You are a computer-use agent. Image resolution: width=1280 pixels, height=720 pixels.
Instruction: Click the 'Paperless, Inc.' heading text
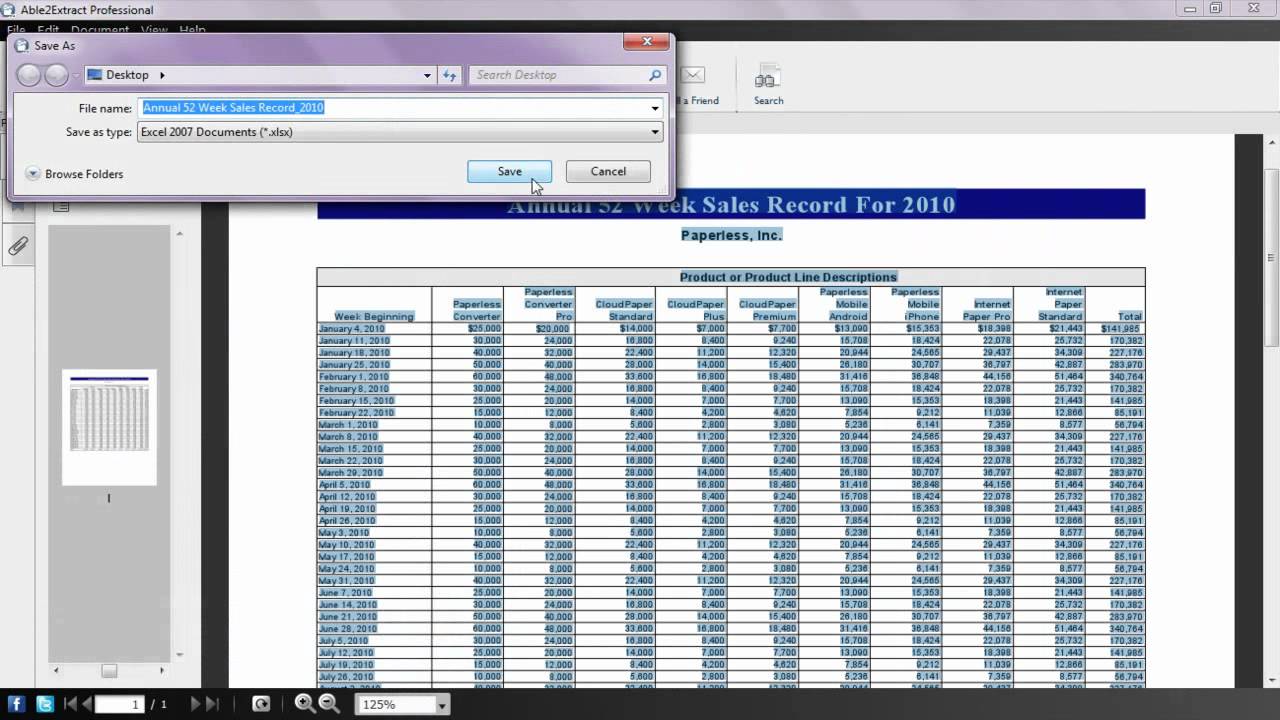point(731,235)
